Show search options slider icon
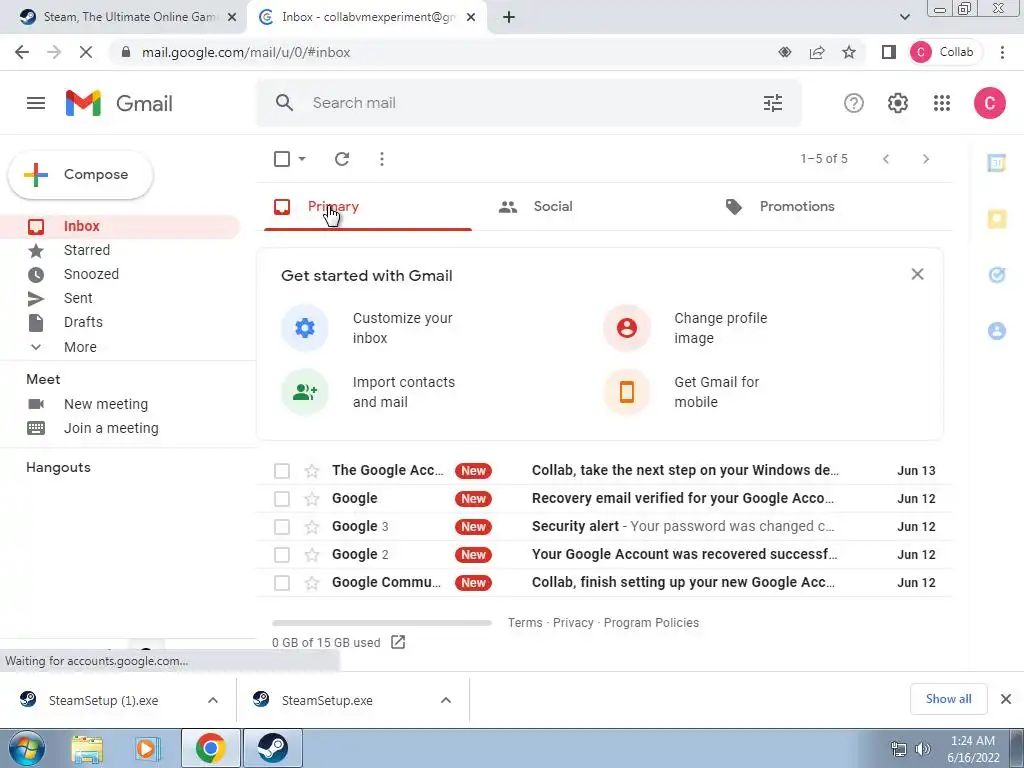 [773, 103]
